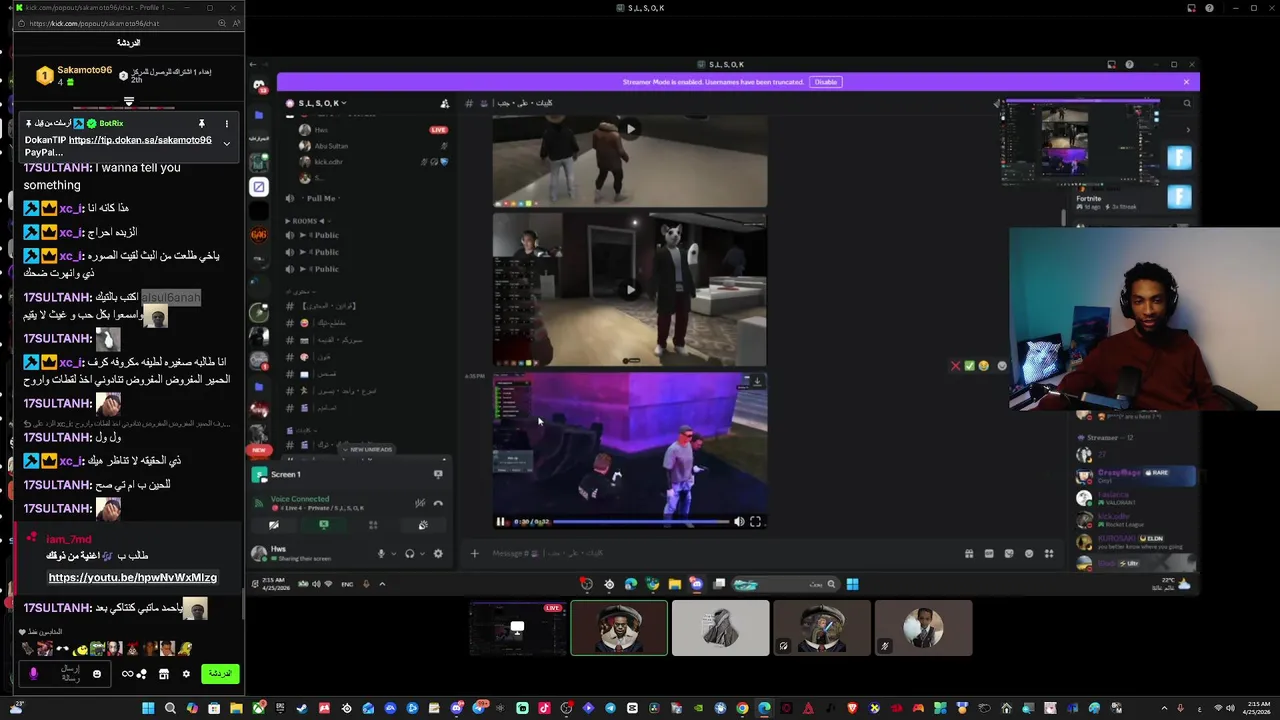Screen dimensions: 1280x720
Task: Open the tip.dokan.sa/sakamoto96 link
Action: click(140, 140)
